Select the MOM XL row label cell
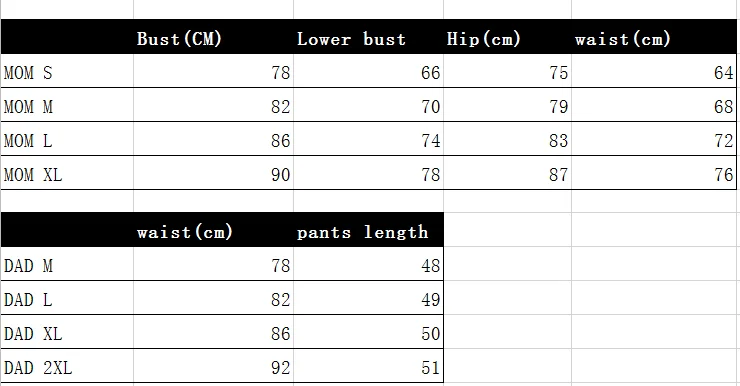Viewport: 740px width, 386px height. point(67,173)
